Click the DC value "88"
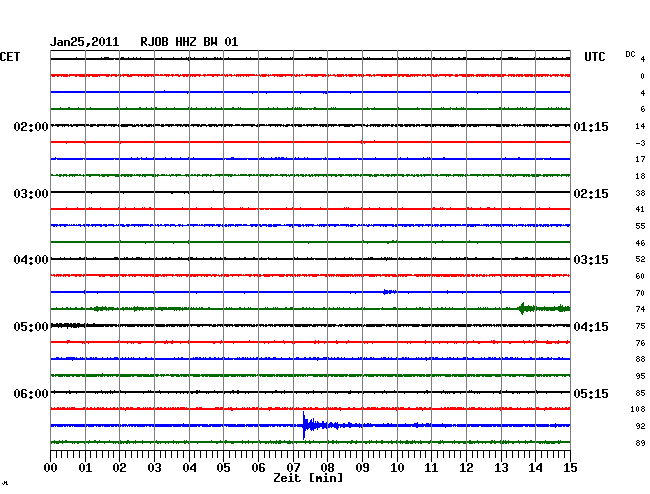650x494 pixels. pyautogui.click(x=640, y=359)
